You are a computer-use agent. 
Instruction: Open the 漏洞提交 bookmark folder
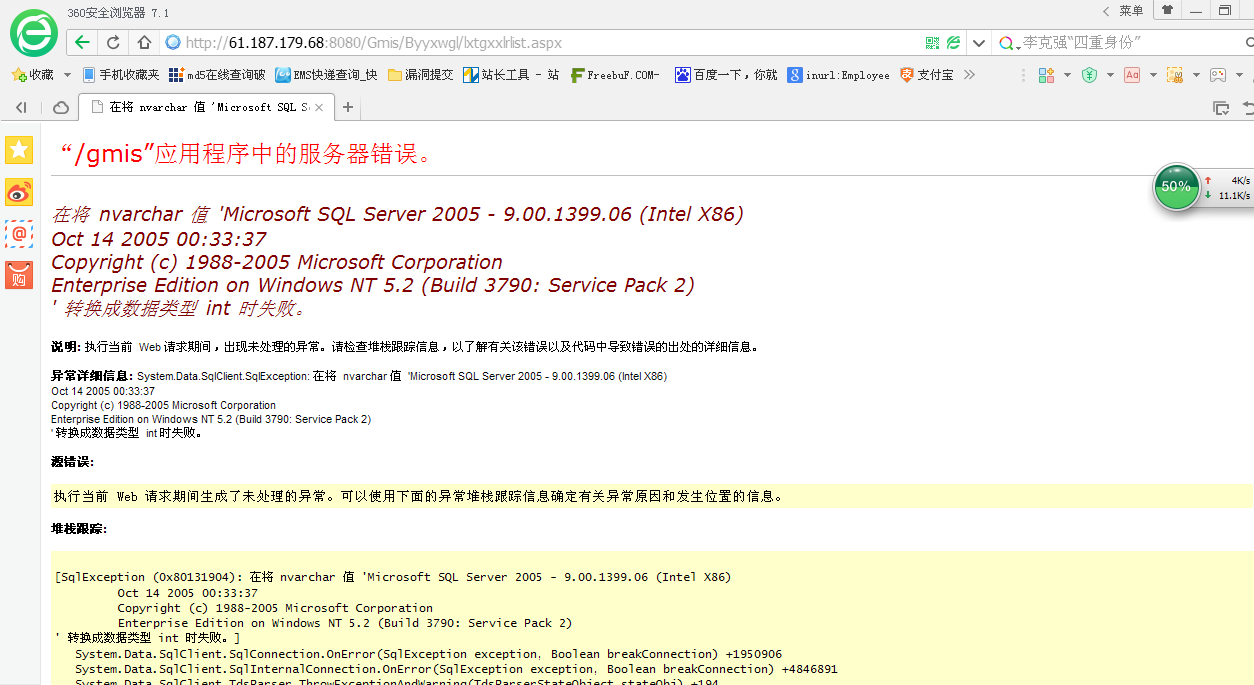[x=420, y=75]
